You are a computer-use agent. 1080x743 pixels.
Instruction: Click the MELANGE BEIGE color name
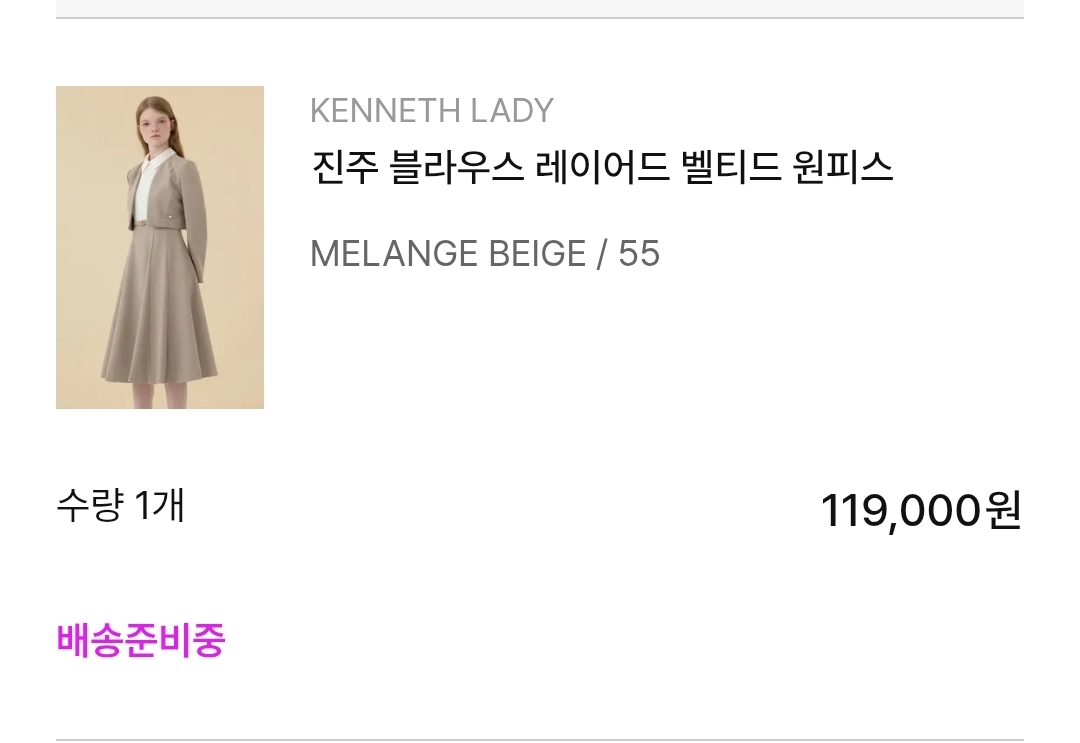(x=448, y=254)
